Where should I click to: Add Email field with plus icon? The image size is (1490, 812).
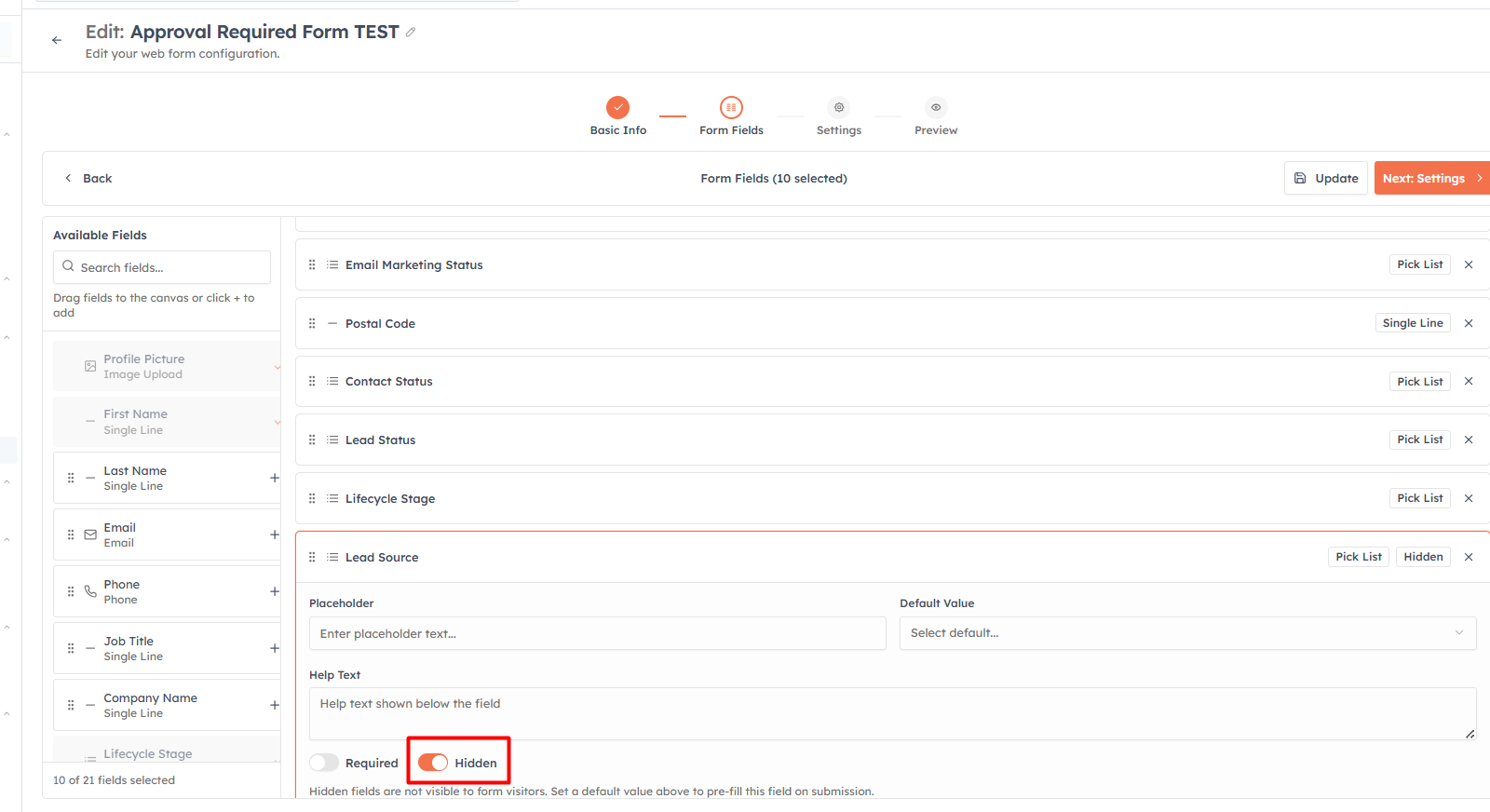[275, 535]
